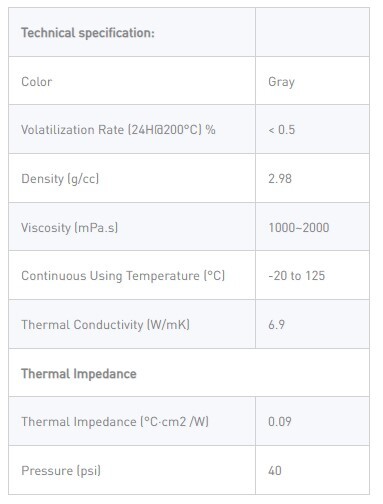Select Thermal Impedance (°C·cm2 /W) label
383x504 pixels.
click(x=115, y=422)
